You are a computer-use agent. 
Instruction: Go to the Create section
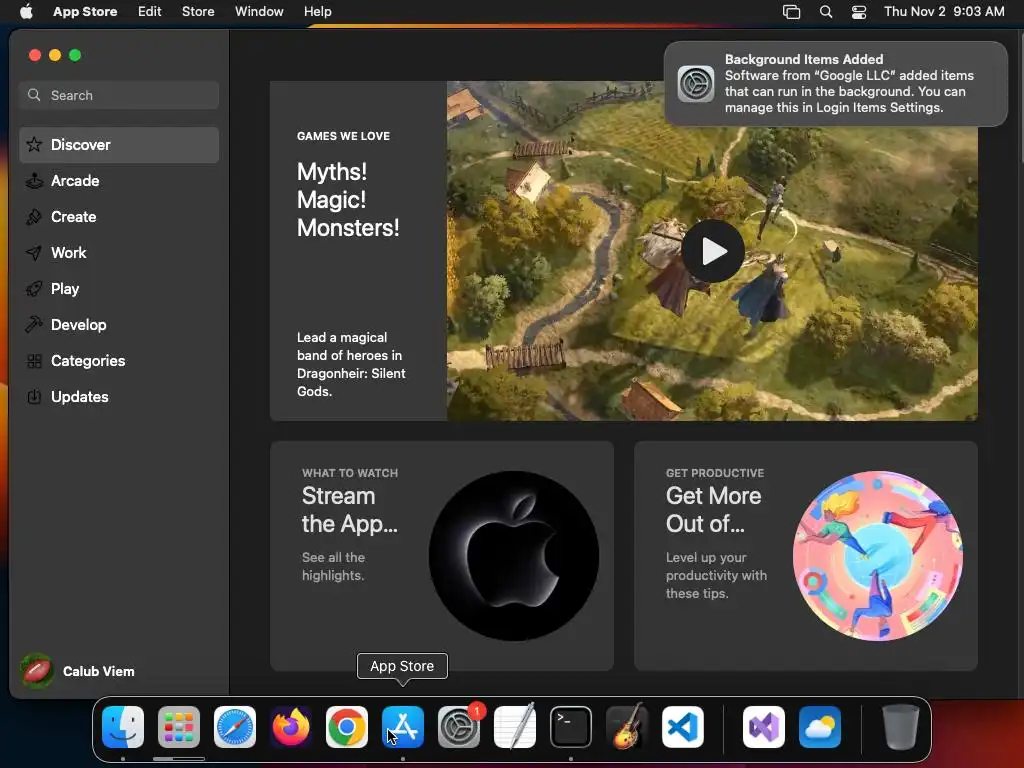click(119, 217)
